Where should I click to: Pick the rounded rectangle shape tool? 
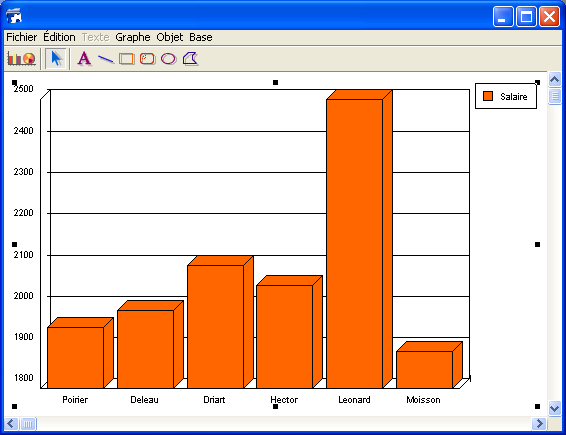pyautogui.click(x=148, y=58)
